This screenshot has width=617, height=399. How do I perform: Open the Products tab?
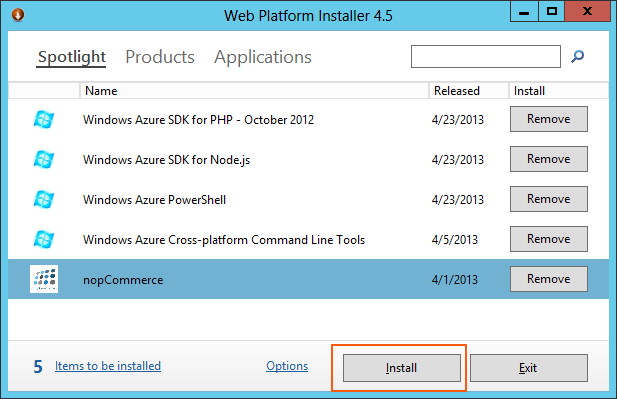point(160,57)
